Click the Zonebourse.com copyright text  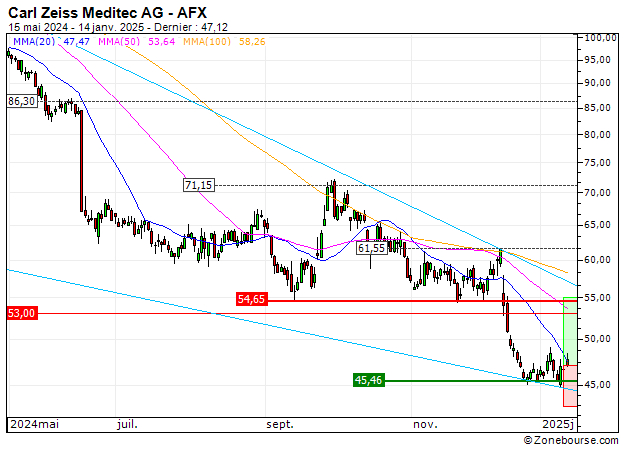click(571, 440)
